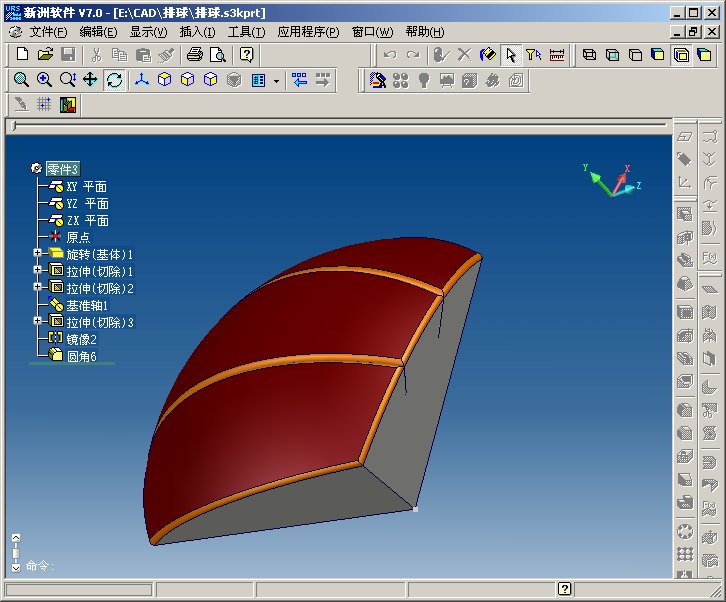The width and height of the screenshot is (726, 602).
Task: Open the 显示(V) menu
Action: pyautogui.click(x=148, y=32)
